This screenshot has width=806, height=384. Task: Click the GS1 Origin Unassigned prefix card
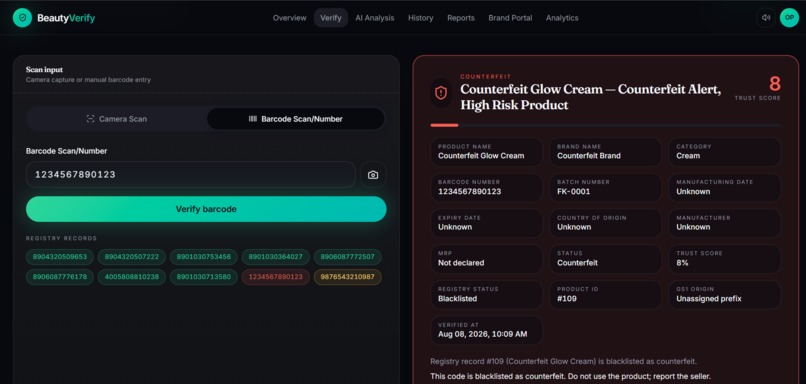click(725, 295)
